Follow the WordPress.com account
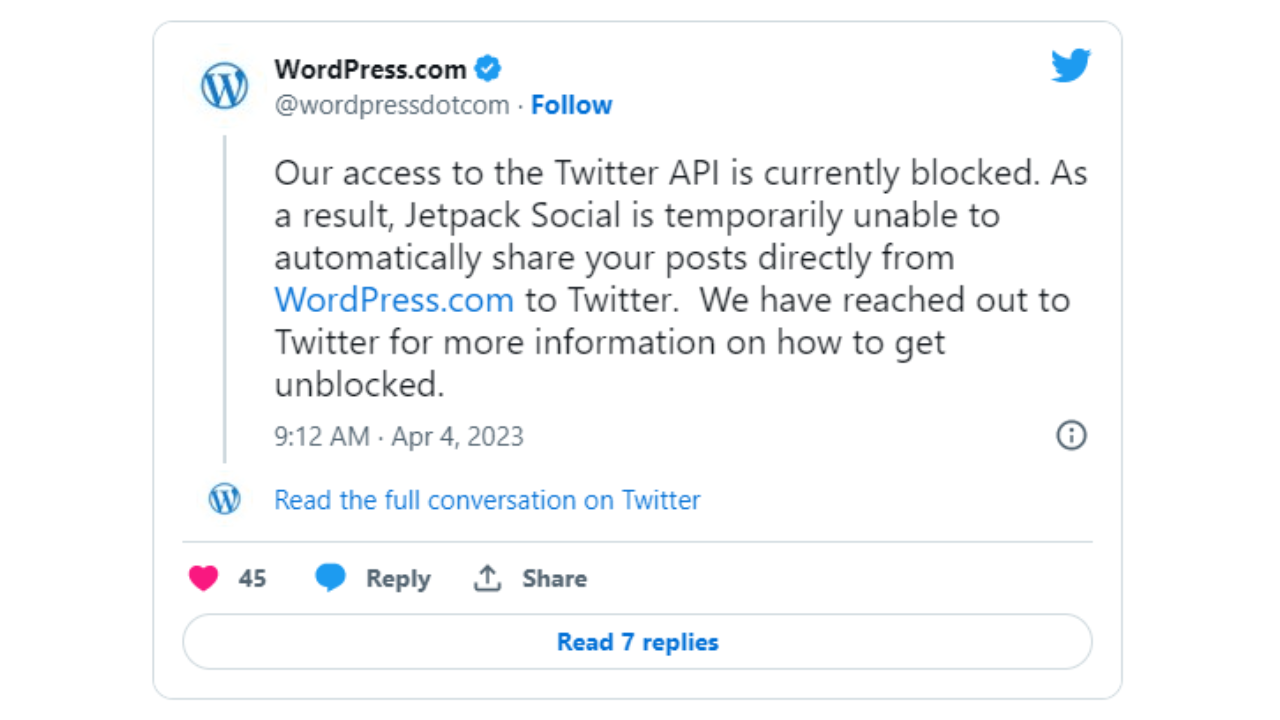 [571, 105]
